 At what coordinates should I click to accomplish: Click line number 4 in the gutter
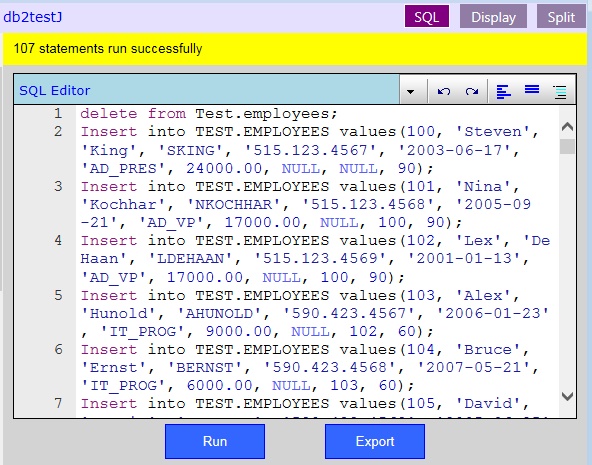point(58,240)
